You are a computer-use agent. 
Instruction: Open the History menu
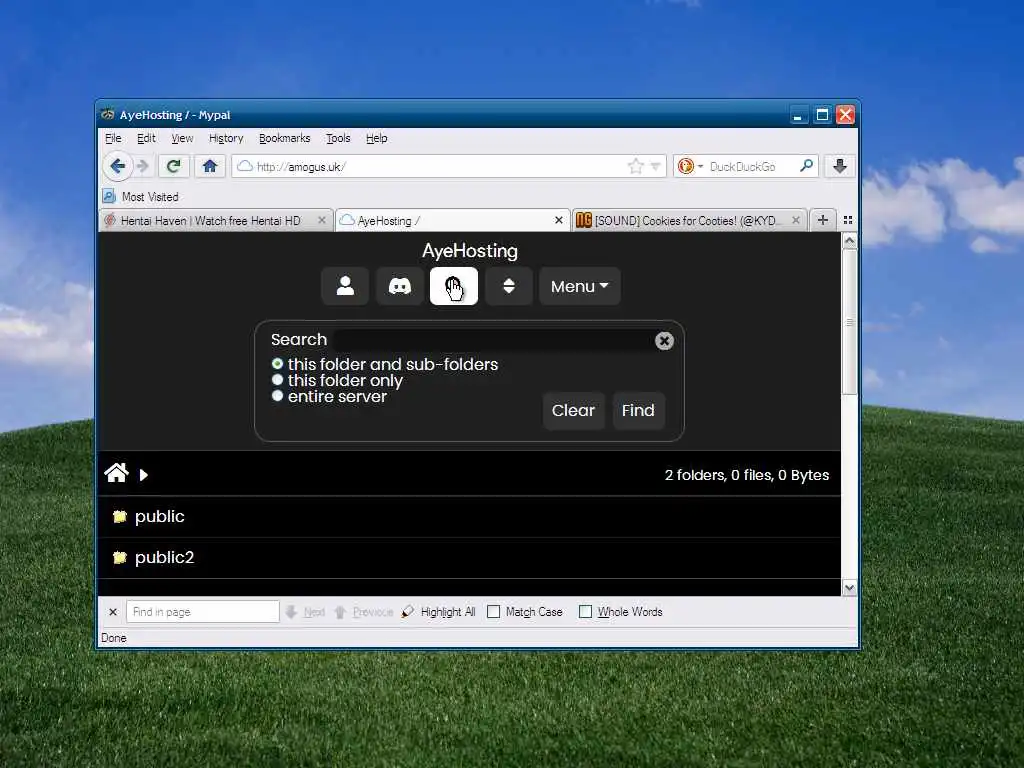coord(226,138)
